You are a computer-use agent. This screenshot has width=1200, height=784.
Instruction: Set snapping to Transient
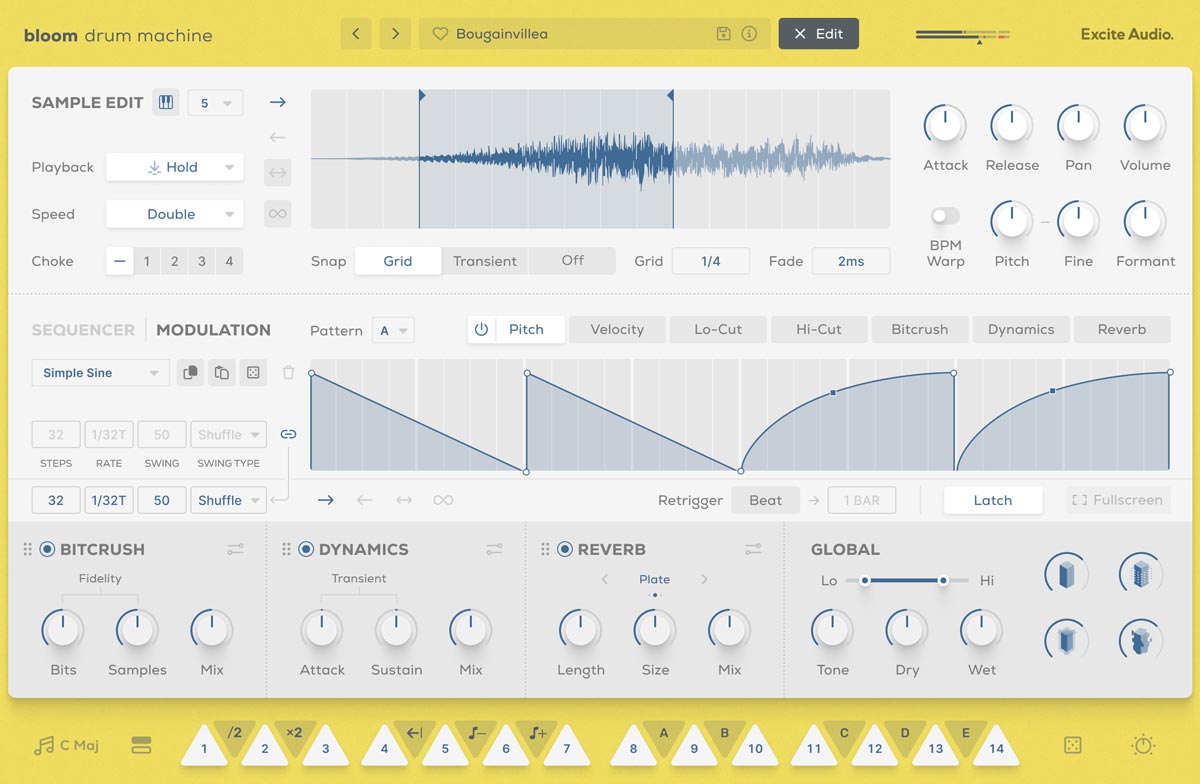484,260
